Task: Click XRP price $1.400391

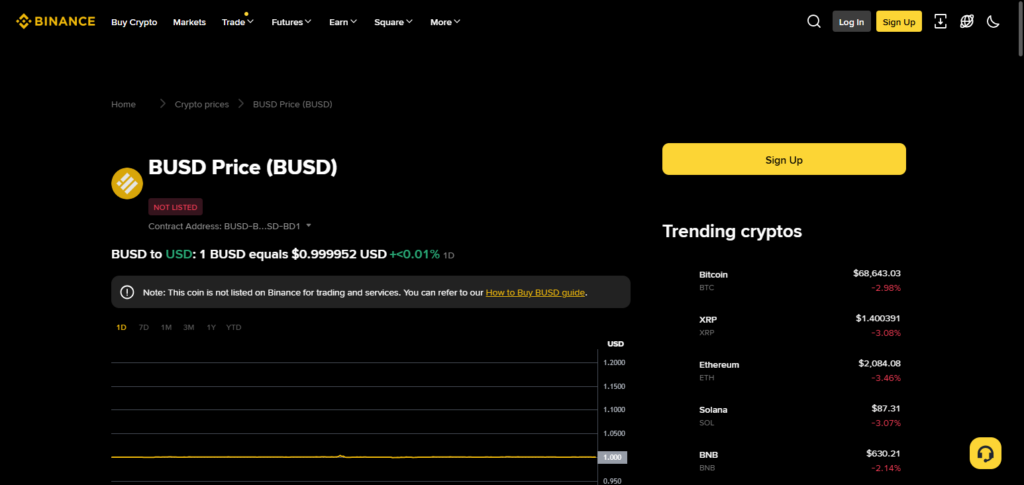Action: pyautogui.click(x=878, y=319)
